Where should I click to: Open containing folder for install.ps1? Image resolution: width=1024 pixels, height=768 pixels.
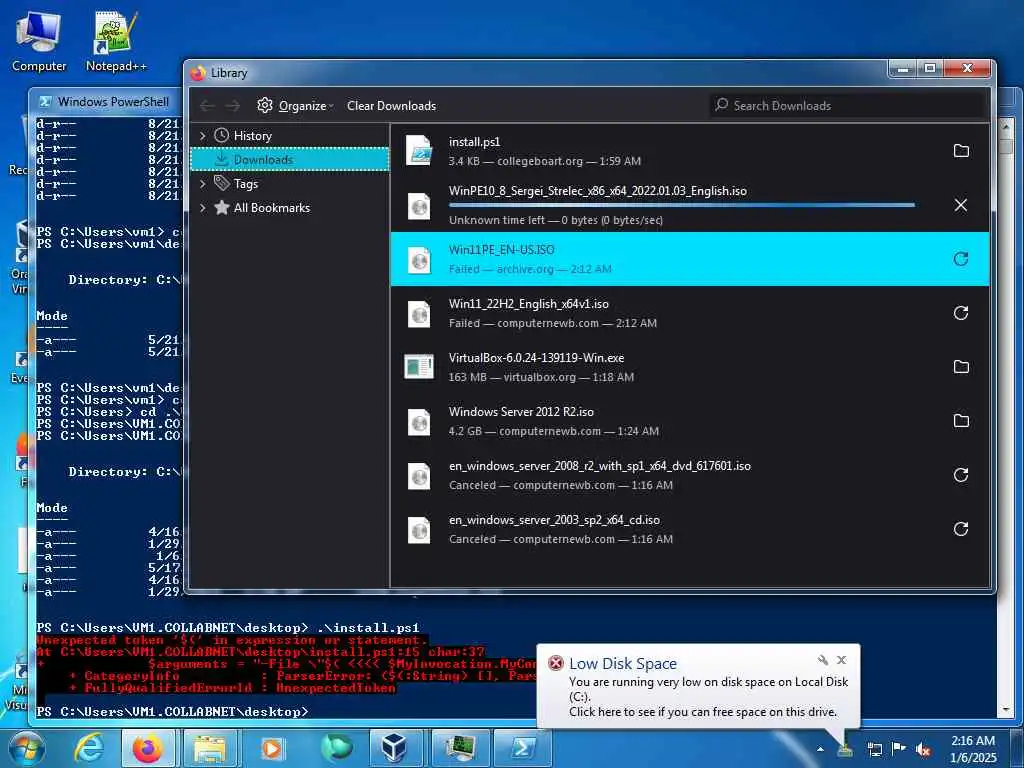961,151
